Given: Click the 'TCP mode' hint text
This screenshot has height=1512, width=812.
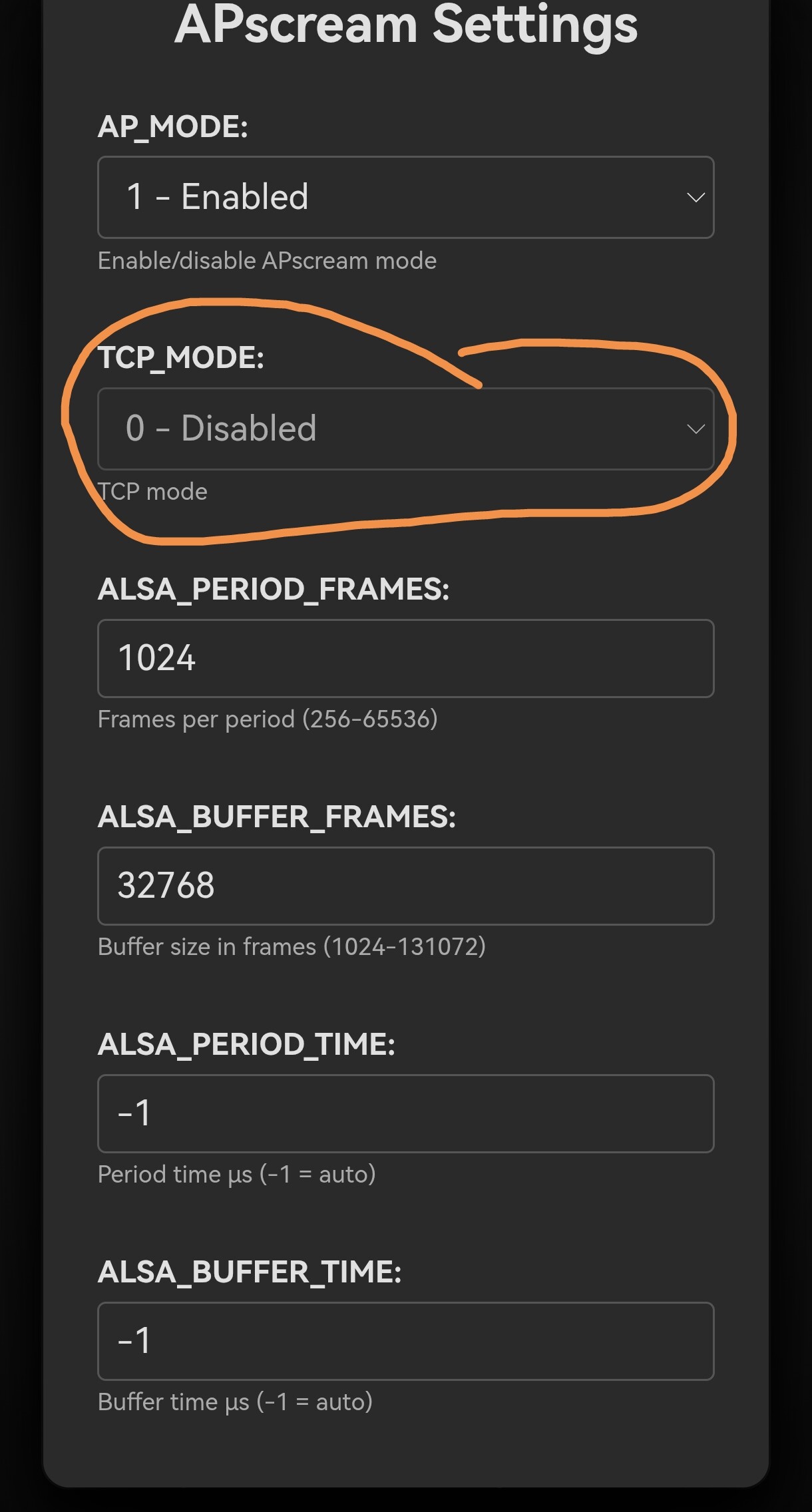Looking at the screenshot, I should click(153, 492).
